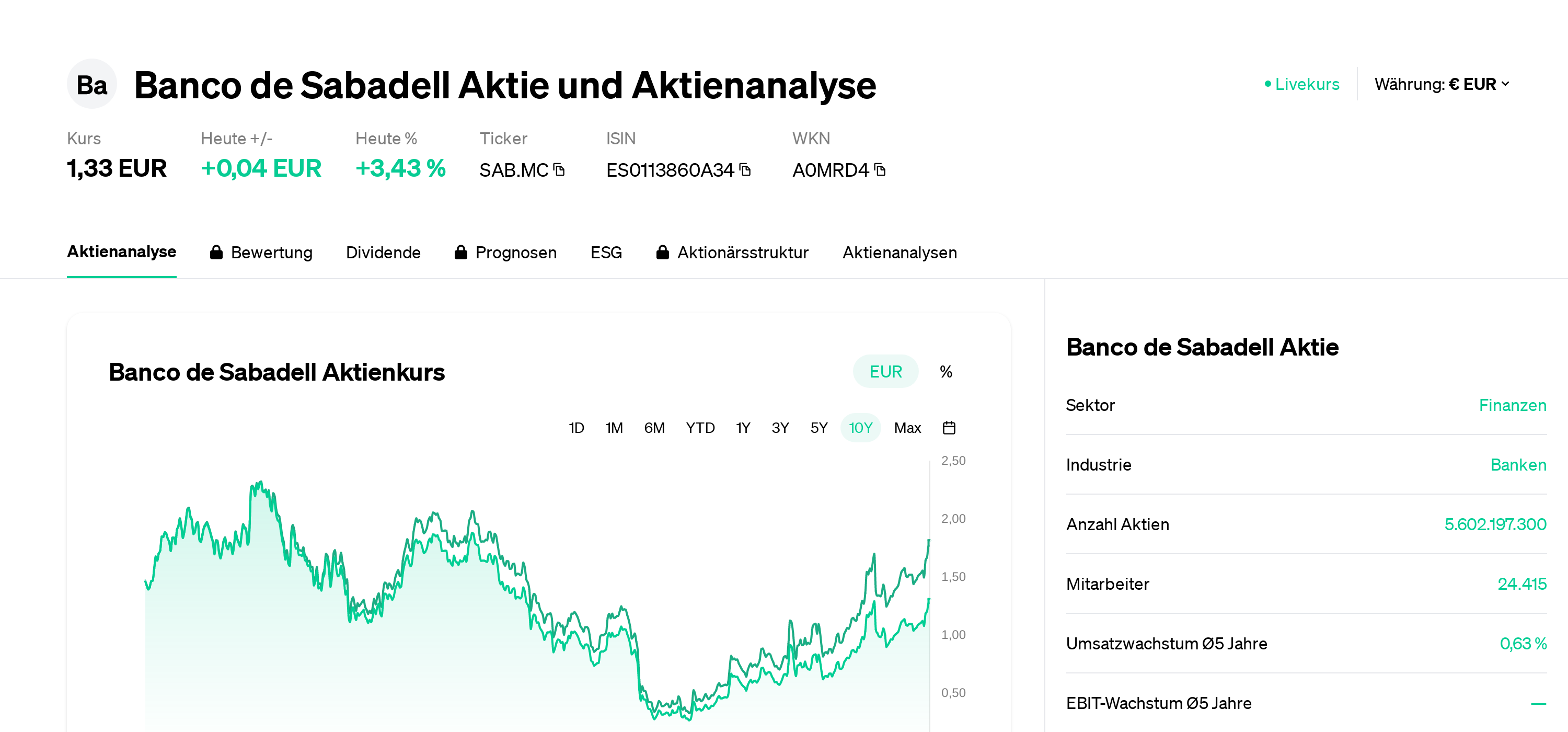Select the 1Y chart time range
Image resolution: width=1568 pixels, height=732 pixels.
(743, 428)
